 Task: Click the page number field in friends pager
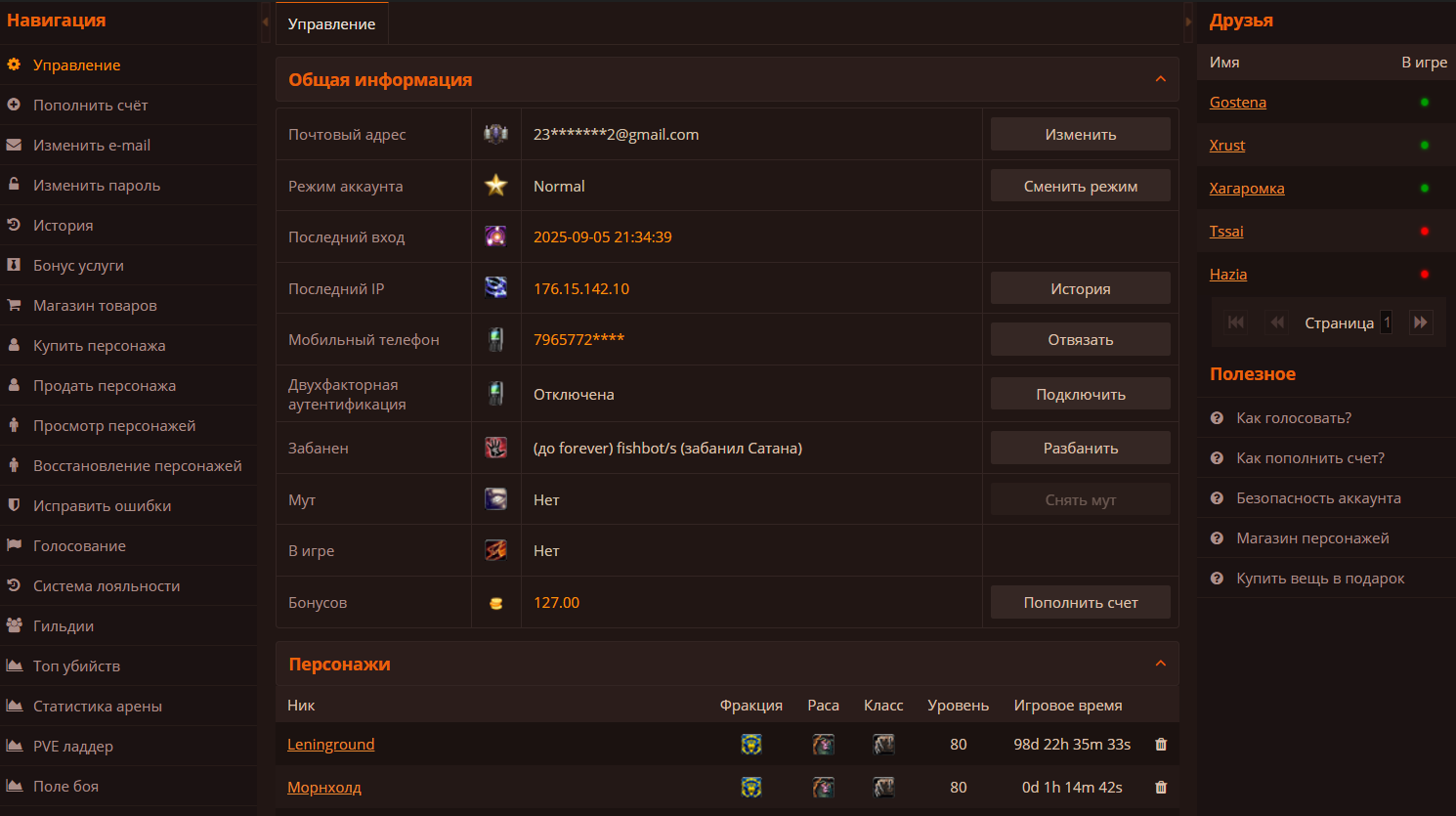click(1386, 322)
